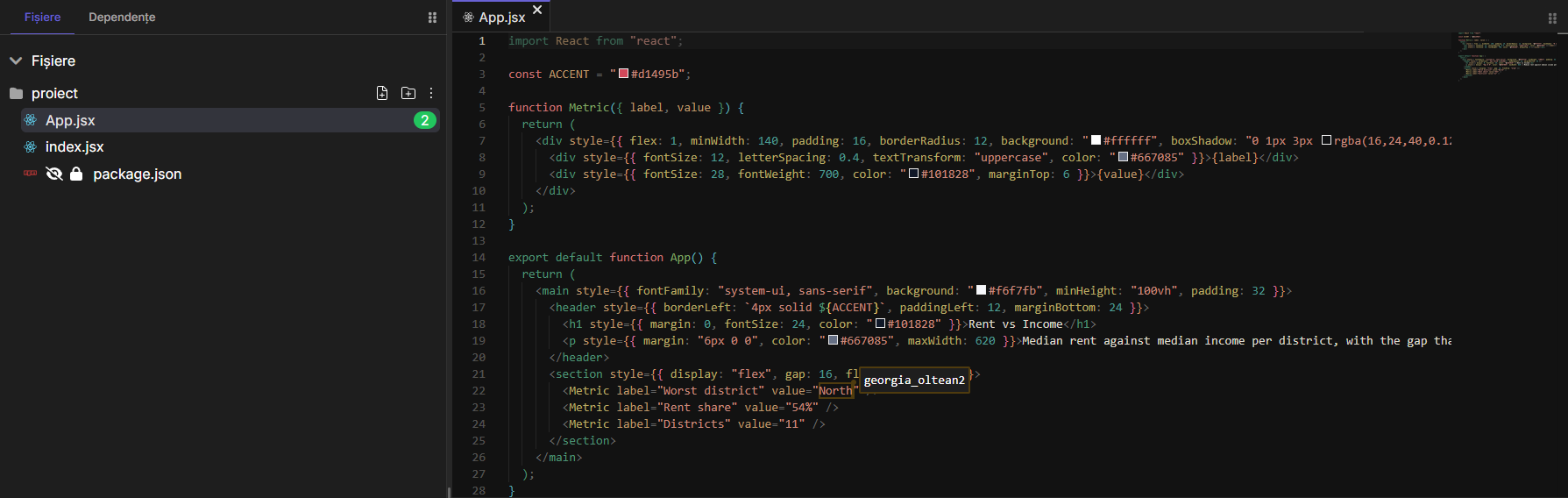Click React icon in App.jsx tab
Viewport: 1568px width, 498px height.
click(468, 17)
